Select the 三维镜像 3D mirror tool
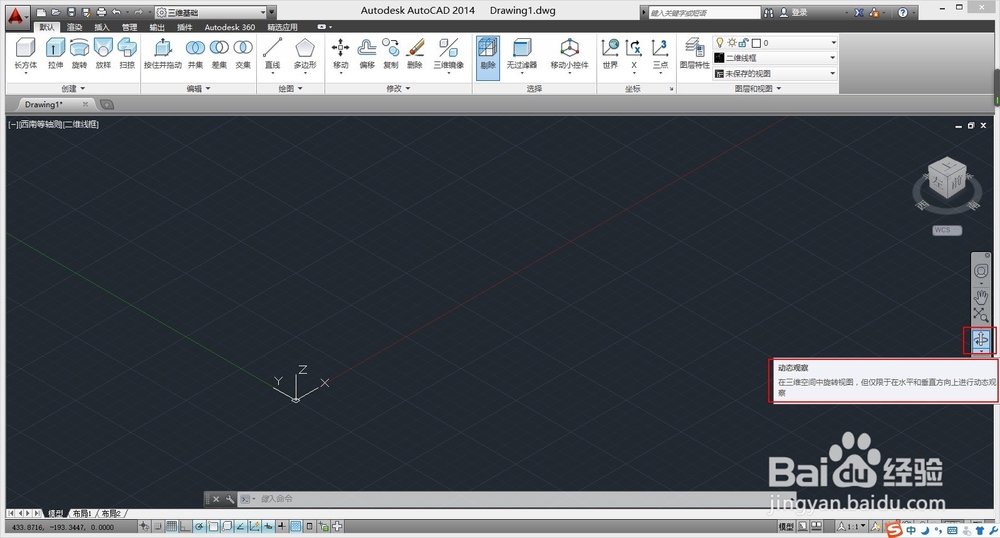The image size is (1000, 538). 448,54
